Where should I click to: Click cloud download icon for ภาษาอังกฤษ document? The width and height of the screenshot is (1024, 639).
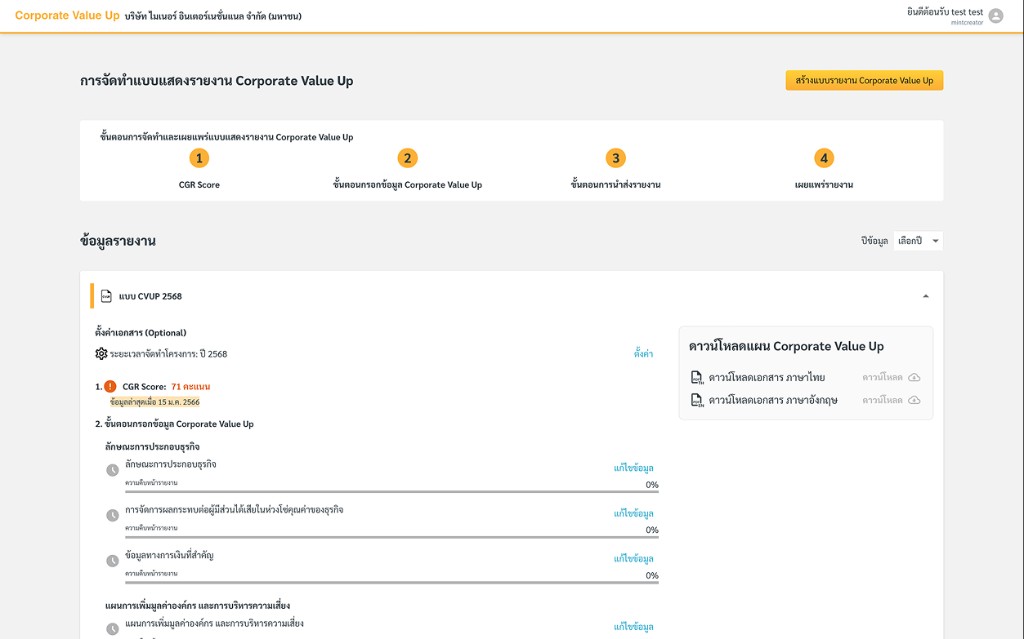[914, 400]
